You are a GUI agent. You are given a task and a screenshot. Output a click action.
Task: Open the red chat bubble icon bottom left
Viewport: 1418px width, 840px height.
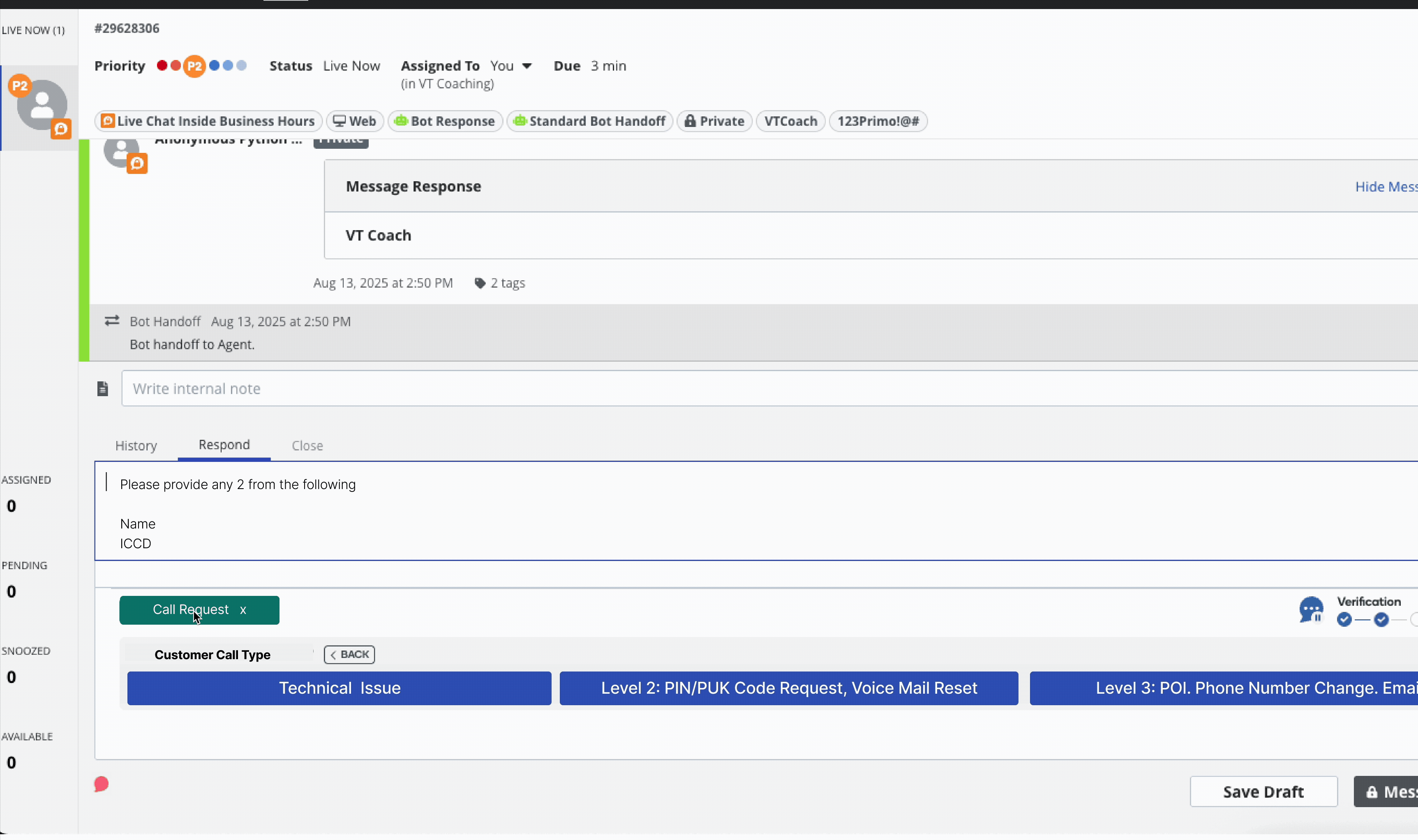(101, 784)
